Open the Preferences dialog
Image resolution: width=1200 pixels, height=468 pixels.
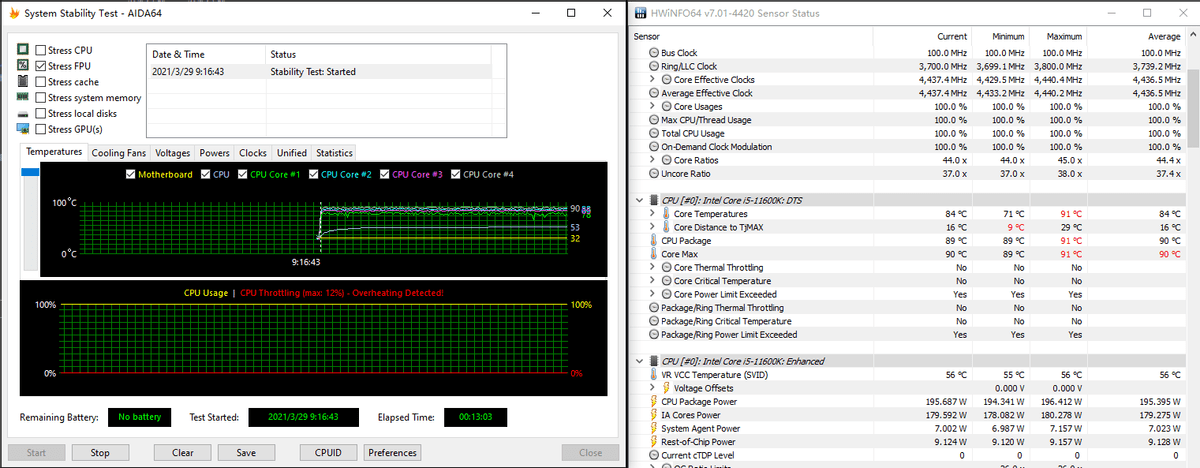pyautogui.click(x=392, y=452)
